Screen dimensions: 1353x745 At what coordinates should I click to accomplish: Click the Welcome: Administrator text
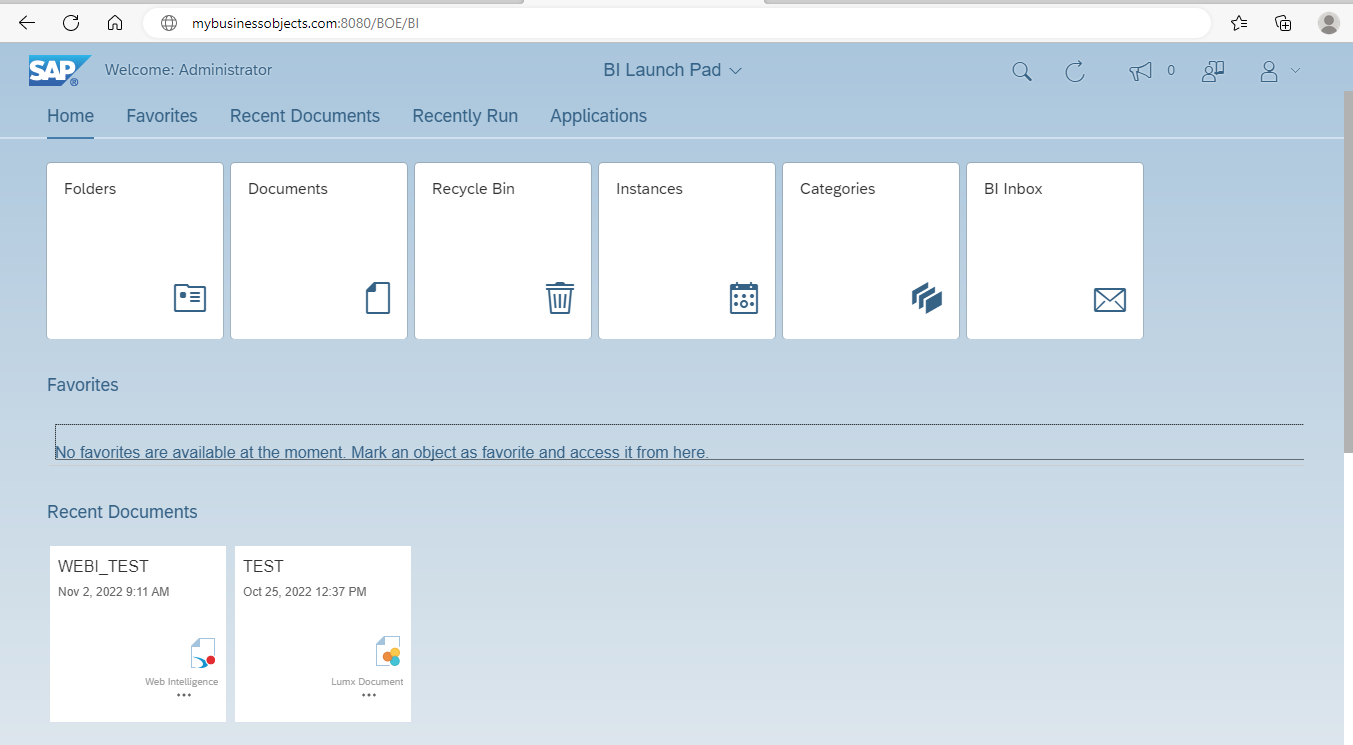188,70
